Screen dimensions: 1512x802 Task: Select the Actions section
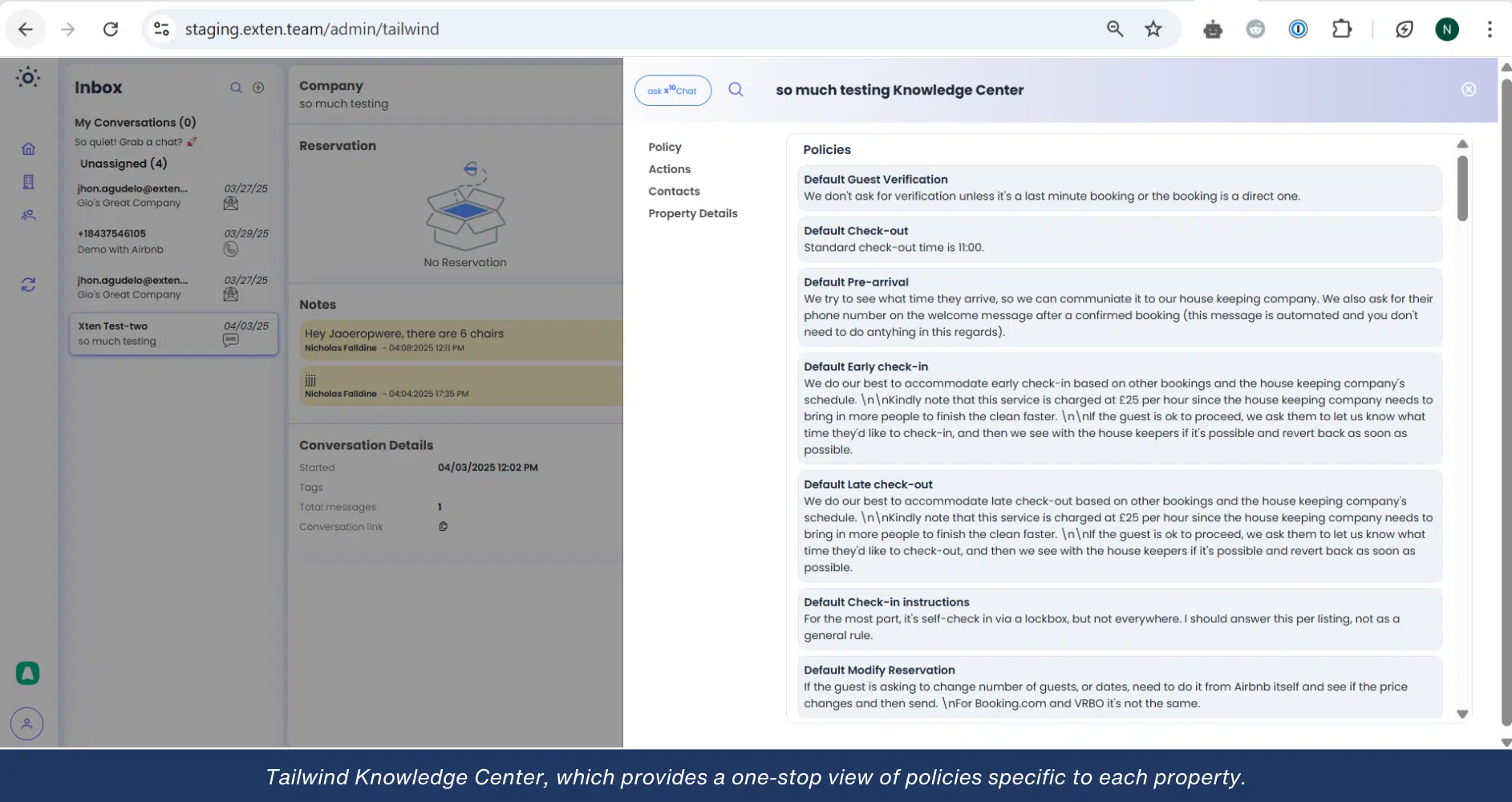coord(669,169)
